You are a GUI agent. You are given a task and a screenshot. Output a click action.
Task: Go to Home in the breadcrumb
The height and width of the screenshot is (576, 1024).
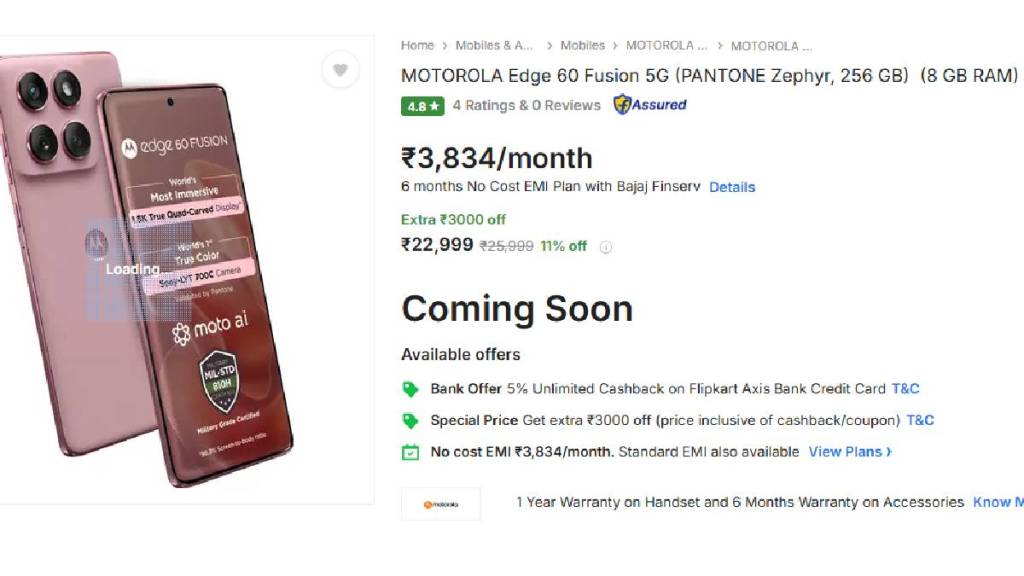click(417, 46)
